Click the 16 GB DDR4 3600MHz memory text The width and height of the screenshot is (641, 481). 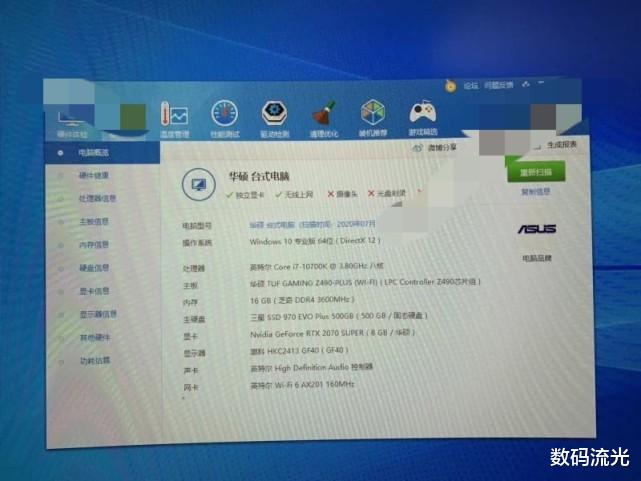point(302,300)
